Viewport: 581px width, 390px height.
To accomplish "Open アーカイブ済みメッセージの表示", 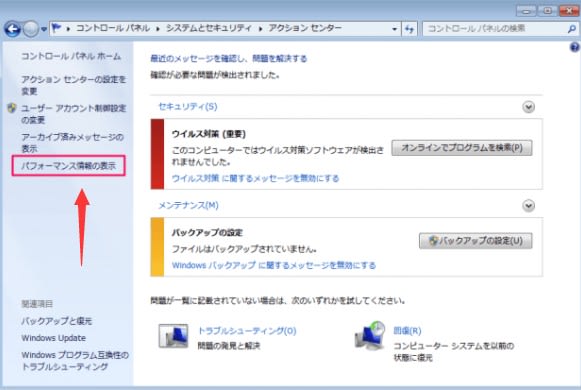I will click(72, 143).
